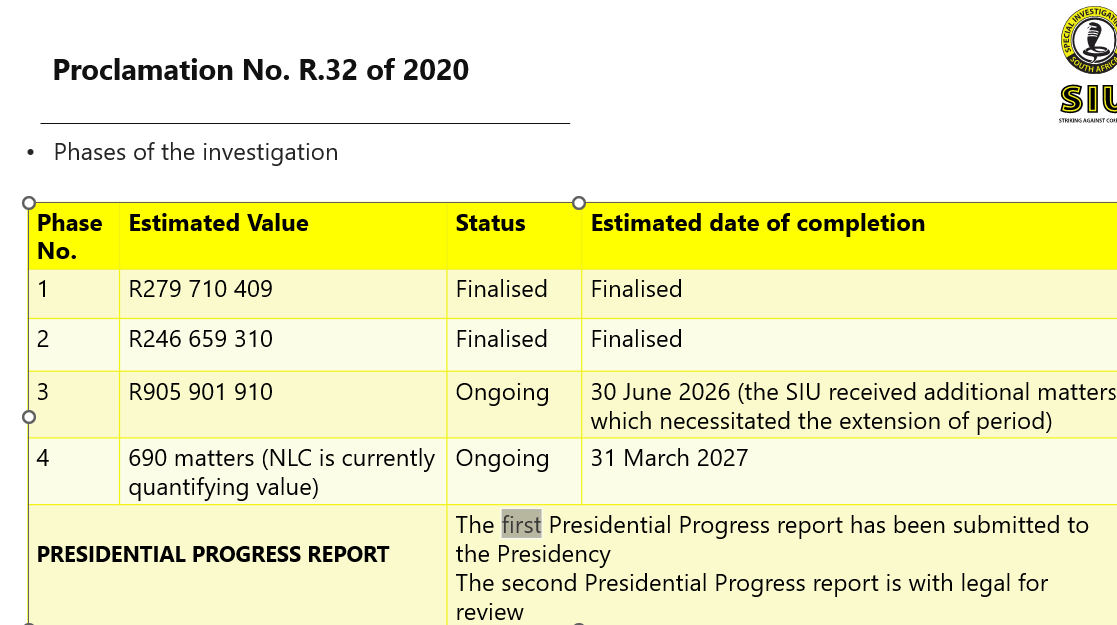This screenshot has height=625, width=1117.
Task: Select the 'PRESIDENTIAL PROGRESS REPORT' cell
Action: pos(213,554)
